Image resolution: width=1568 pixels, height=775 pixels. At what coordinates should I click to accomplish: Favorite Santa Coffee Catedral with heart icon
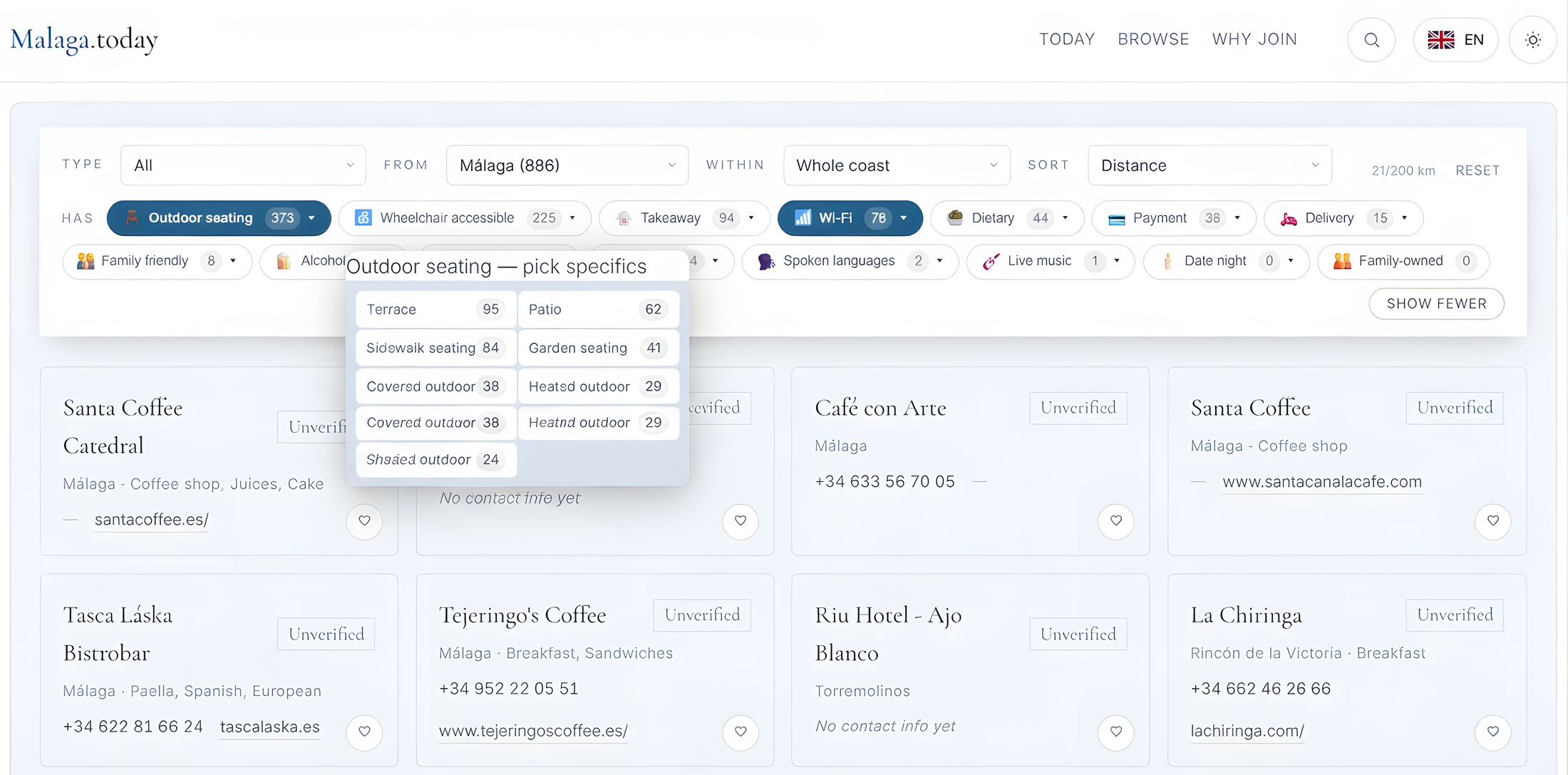click(x=364, y=520)
